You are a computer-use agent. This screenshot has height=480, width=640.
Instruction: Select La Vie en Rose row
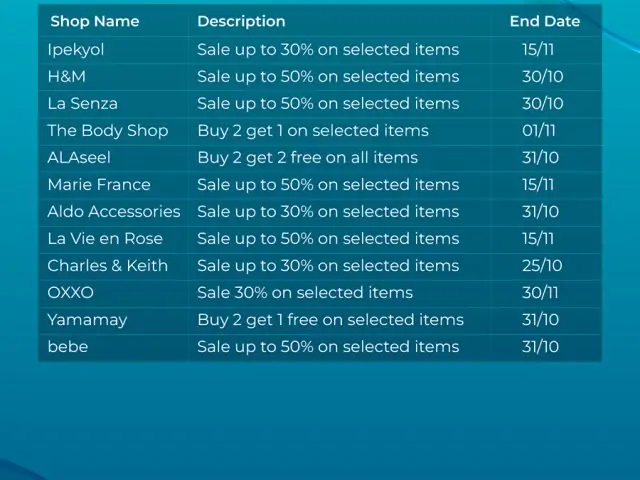(x=320, y=239)
